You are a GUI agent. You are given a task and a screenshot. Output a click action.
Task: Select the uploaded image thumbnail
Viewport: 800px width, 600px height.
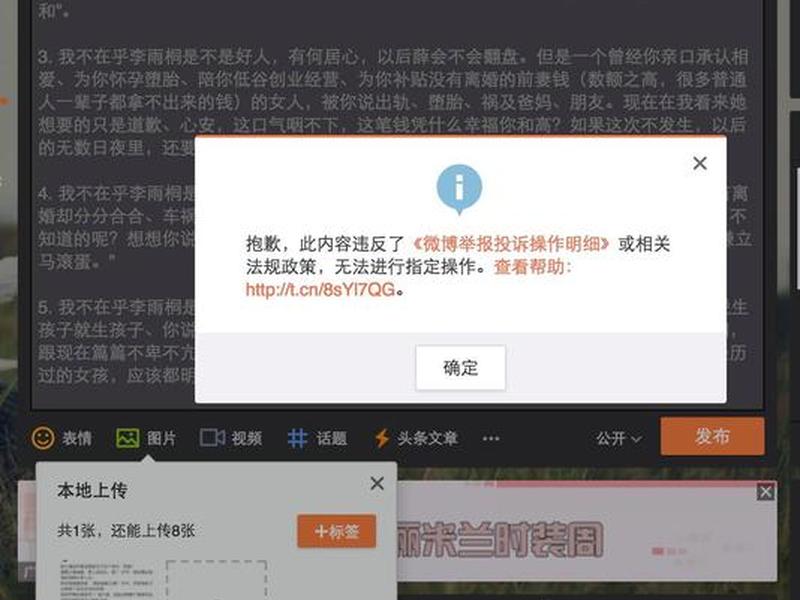(x=106, y=580)
